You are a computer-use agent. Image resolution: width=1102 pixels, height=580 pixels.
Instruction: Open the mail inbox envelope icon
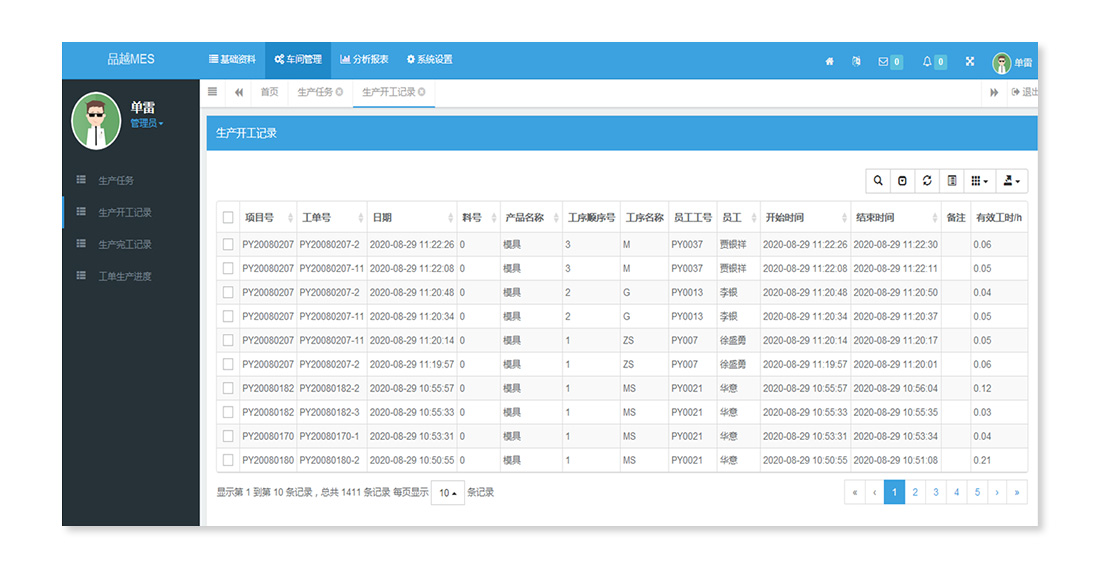point(883,61)
